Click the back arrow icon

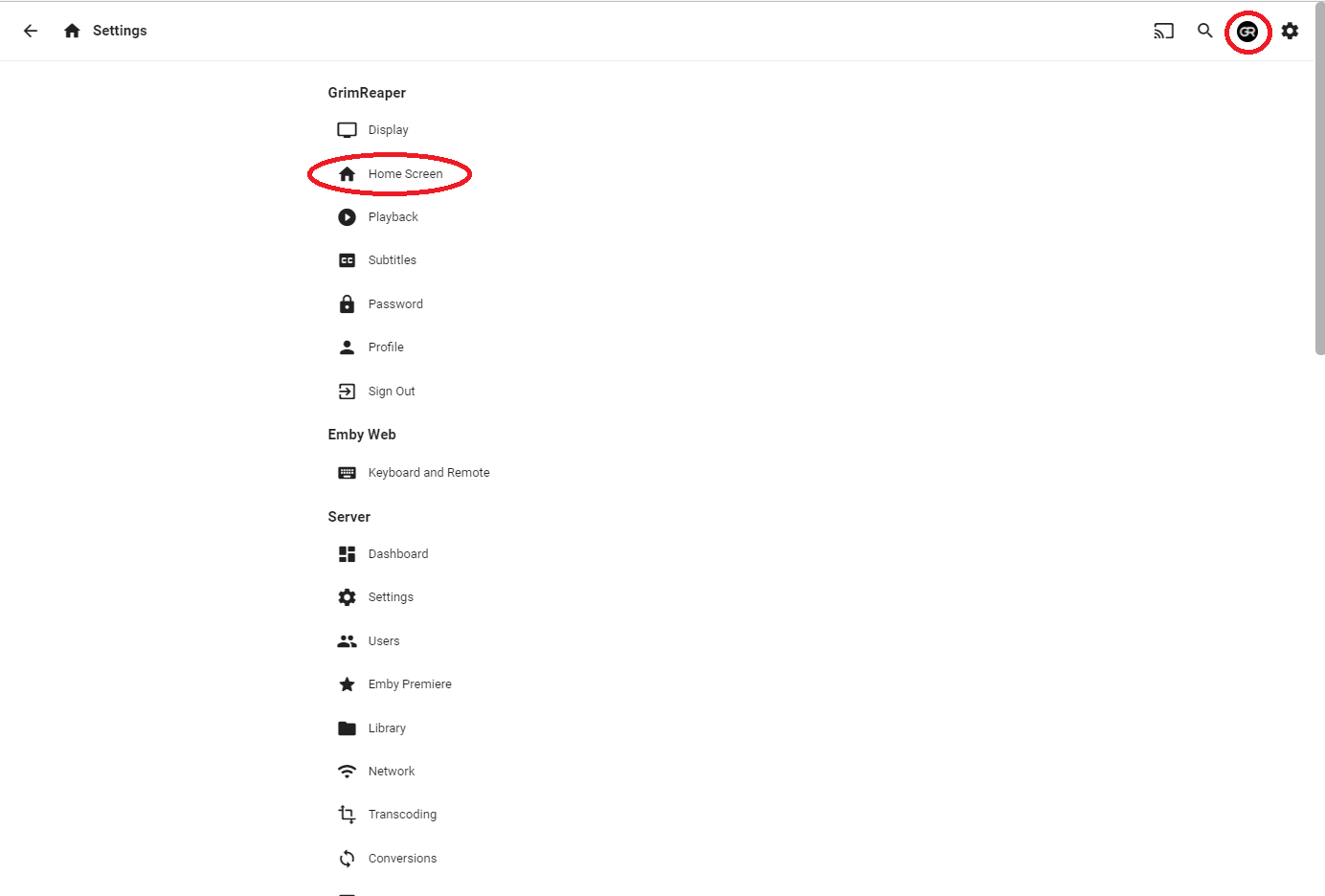pyautogui.click(x=31, y=31)
